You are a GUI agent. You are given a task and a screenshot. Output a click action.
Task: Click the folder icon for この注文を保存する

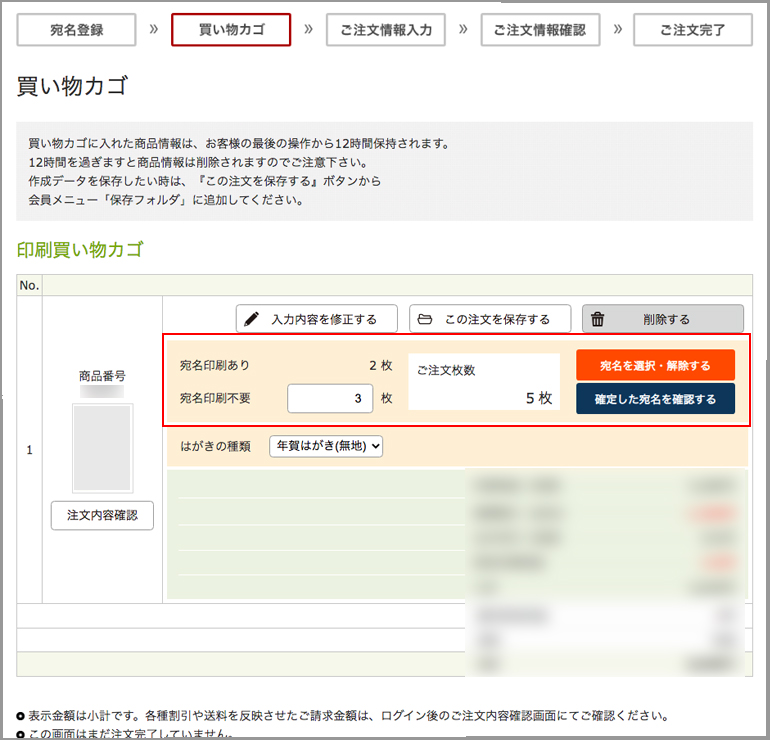point(425,319)
